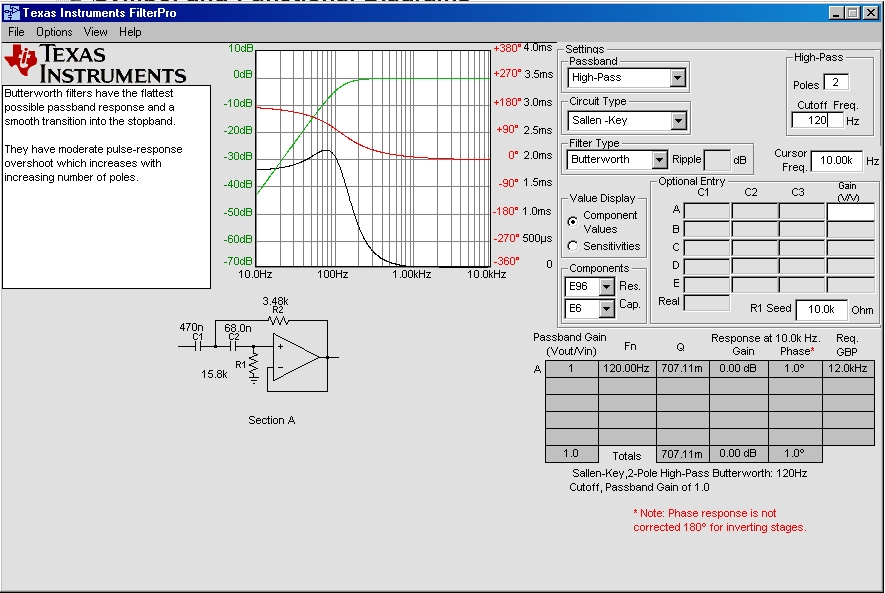The image size is (885, 593).
Task: Click the 0dB gain axis label
Action: coord(243,74)
